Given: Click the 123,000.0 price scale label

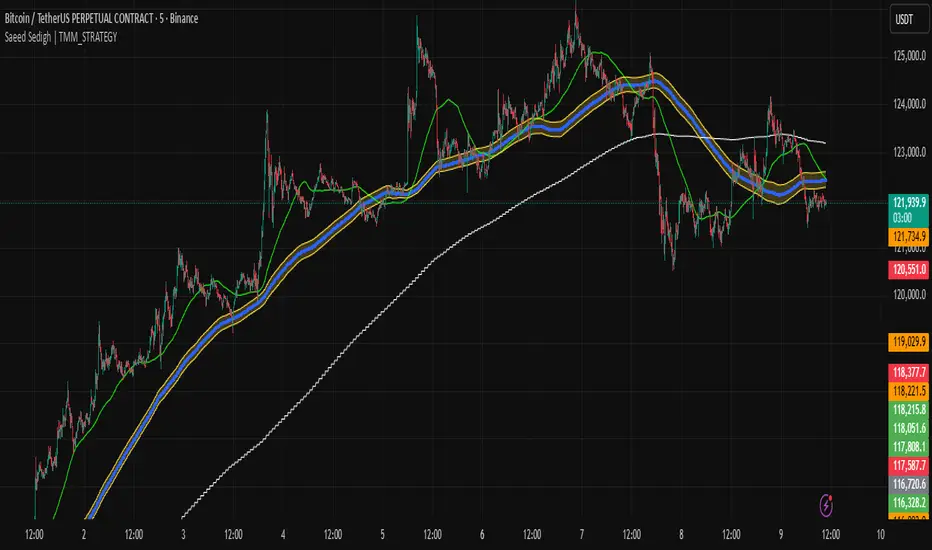Looking at the screenshot, I should pos(909,152).
